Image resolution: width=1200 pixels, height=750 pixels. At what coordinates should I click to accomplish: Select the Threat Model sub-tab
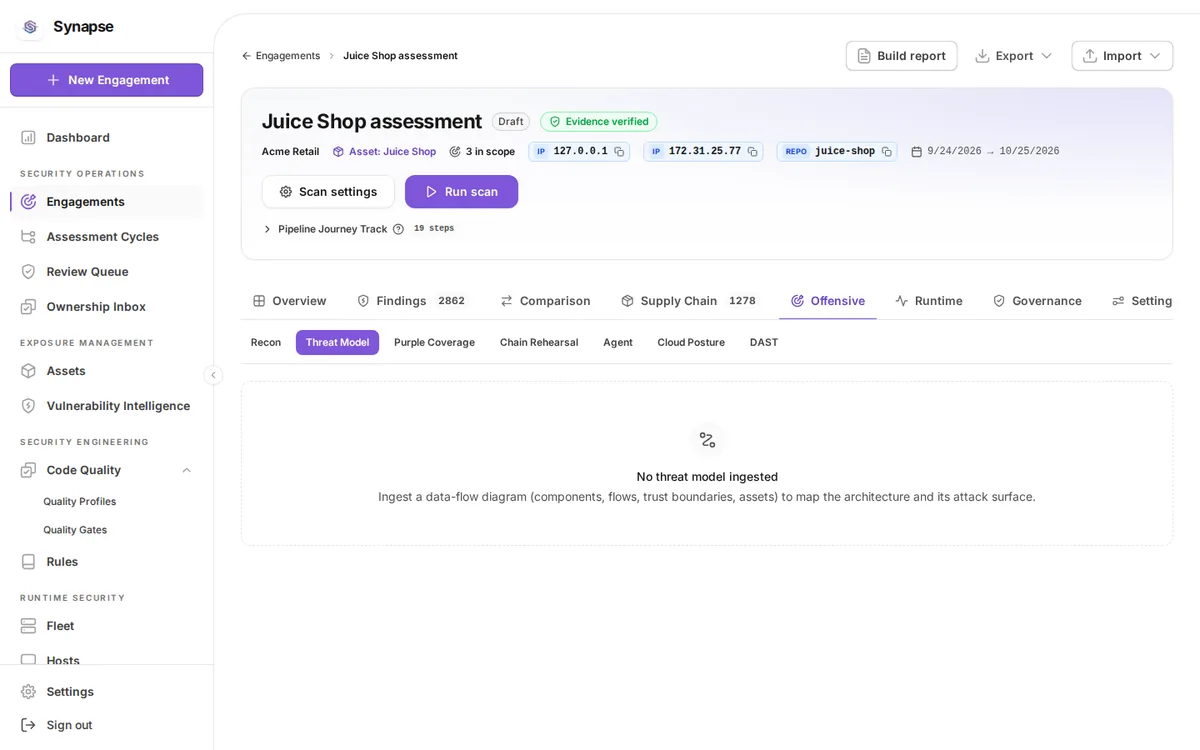337,343
